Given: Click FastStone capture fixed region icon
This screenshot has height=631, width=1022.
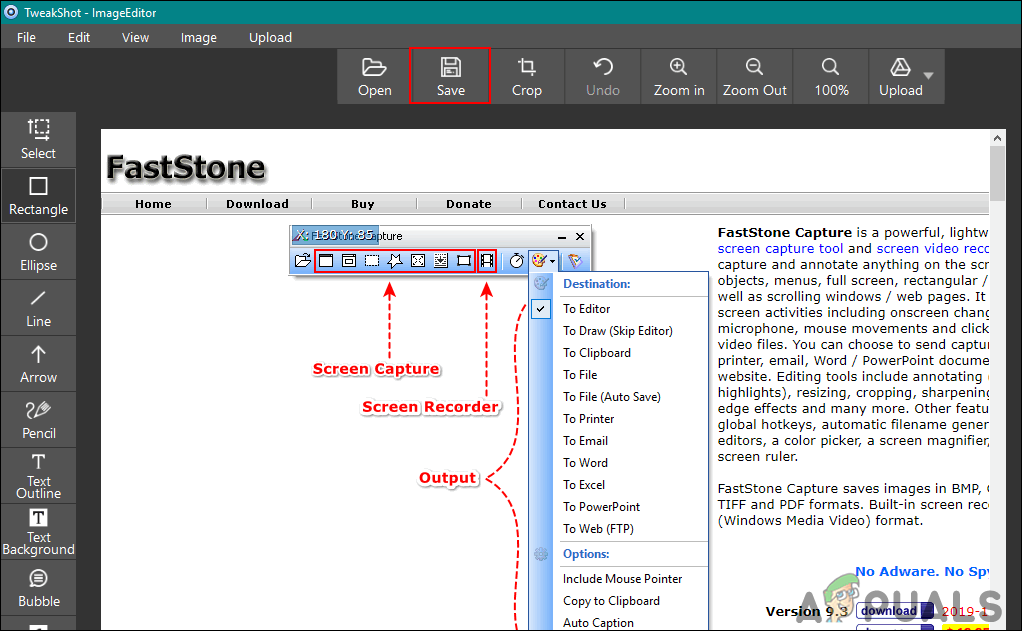Looking at the screenshot, I should coord(463,261).
